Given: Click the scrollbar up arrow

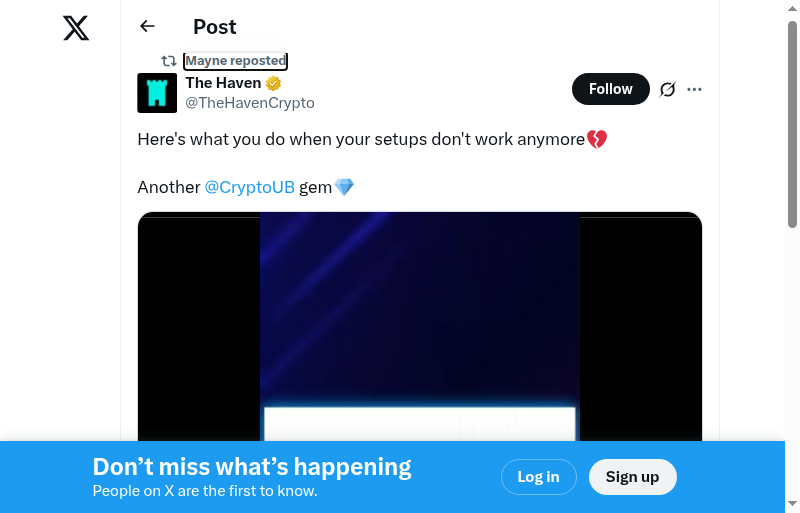Looking at the screenshot, I should coord(792,8).
